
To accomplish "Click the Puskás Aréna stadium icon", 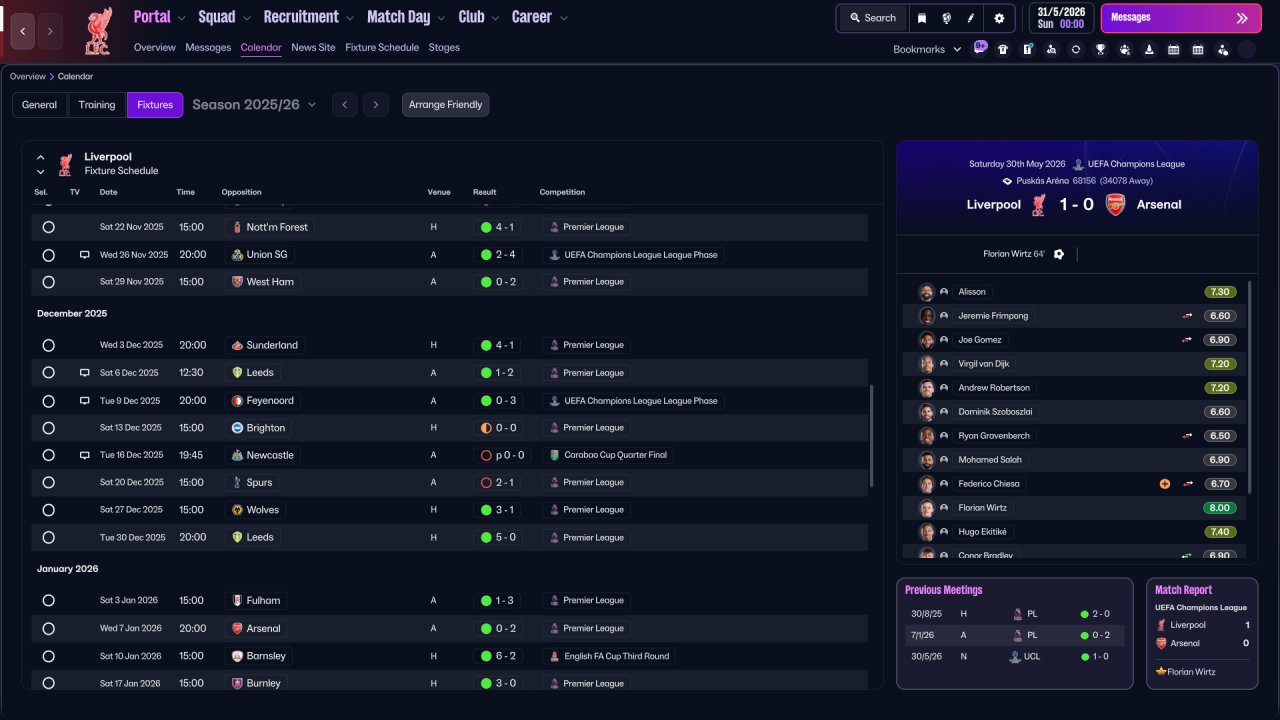I will 1007,181.
